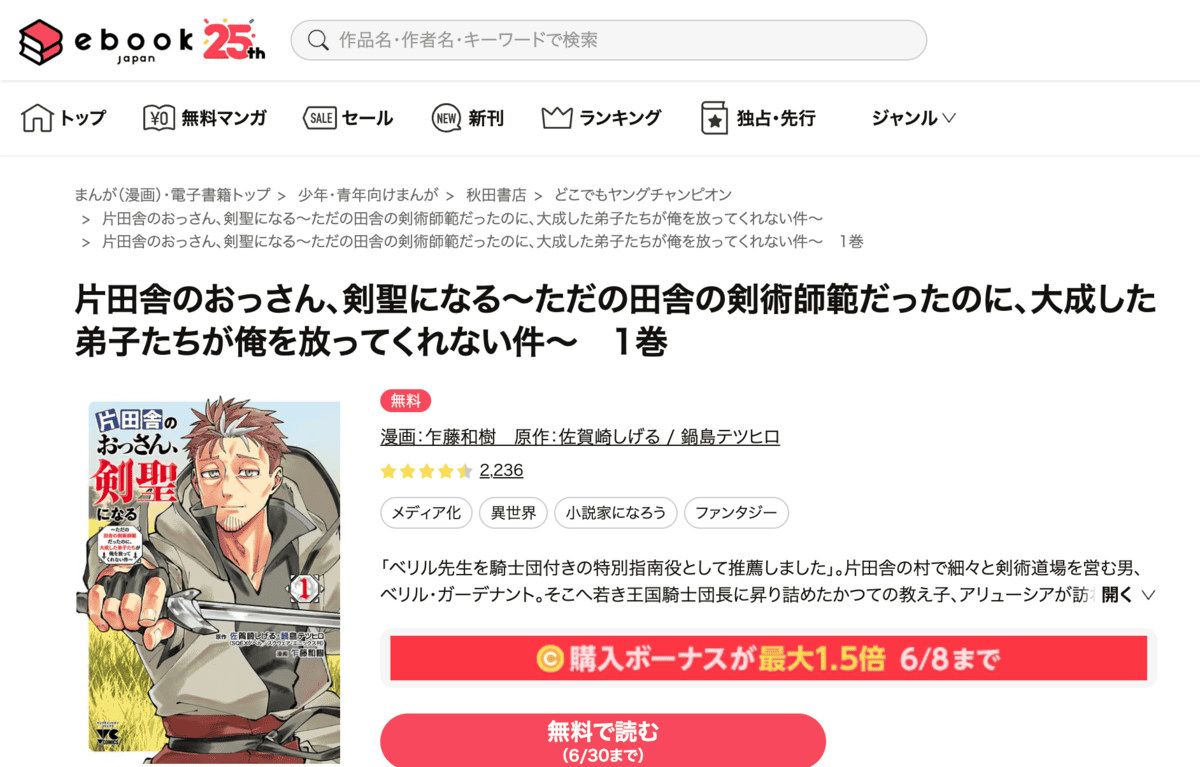Image resolution: width=1200 pixels, height=767 pixels.
Task: Click the house icon for トップ
Action: pyautogui.click(x=37, y=118)
